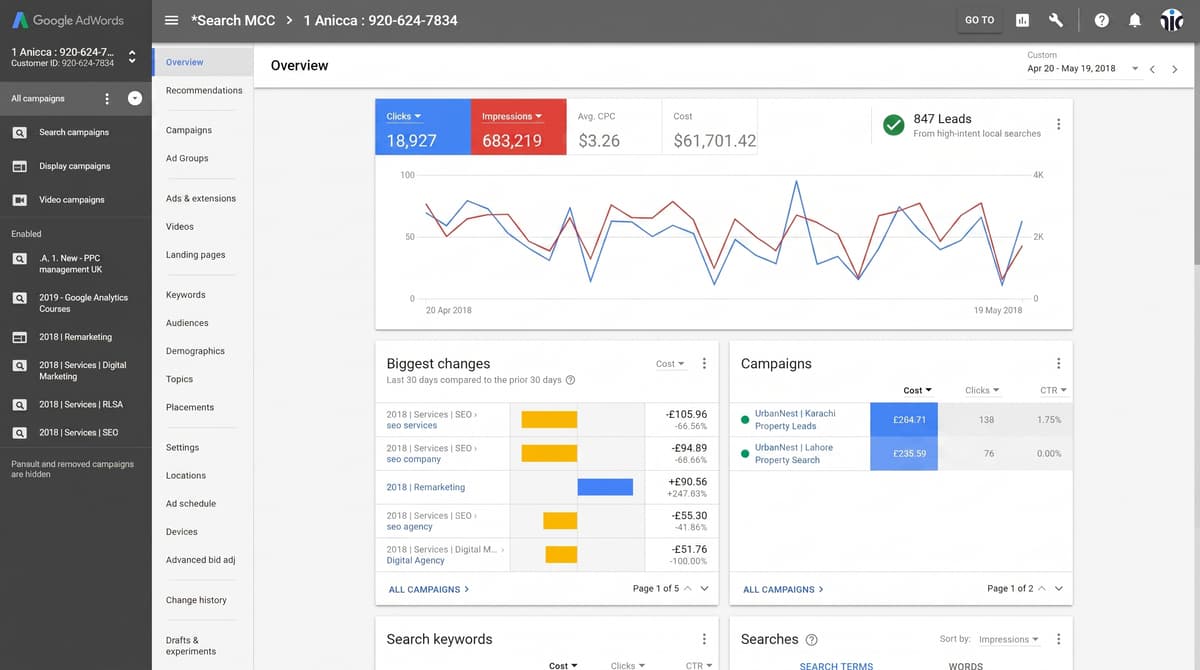Open Searches card help icon
Image resolution: width=1200 pixels, height=670 pixels.
tap(811, 640)
